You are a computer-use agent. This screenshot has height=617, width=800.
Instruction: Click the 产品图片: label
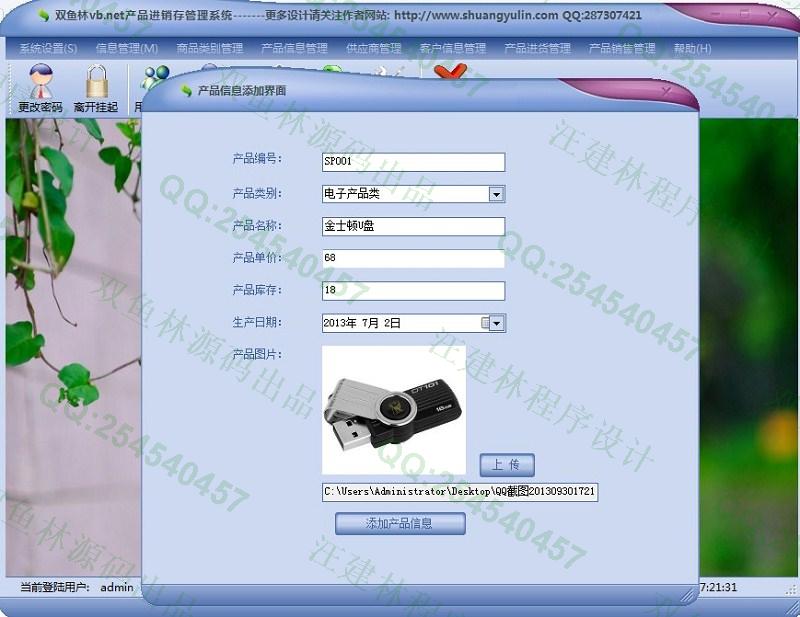tap(257, 354)
